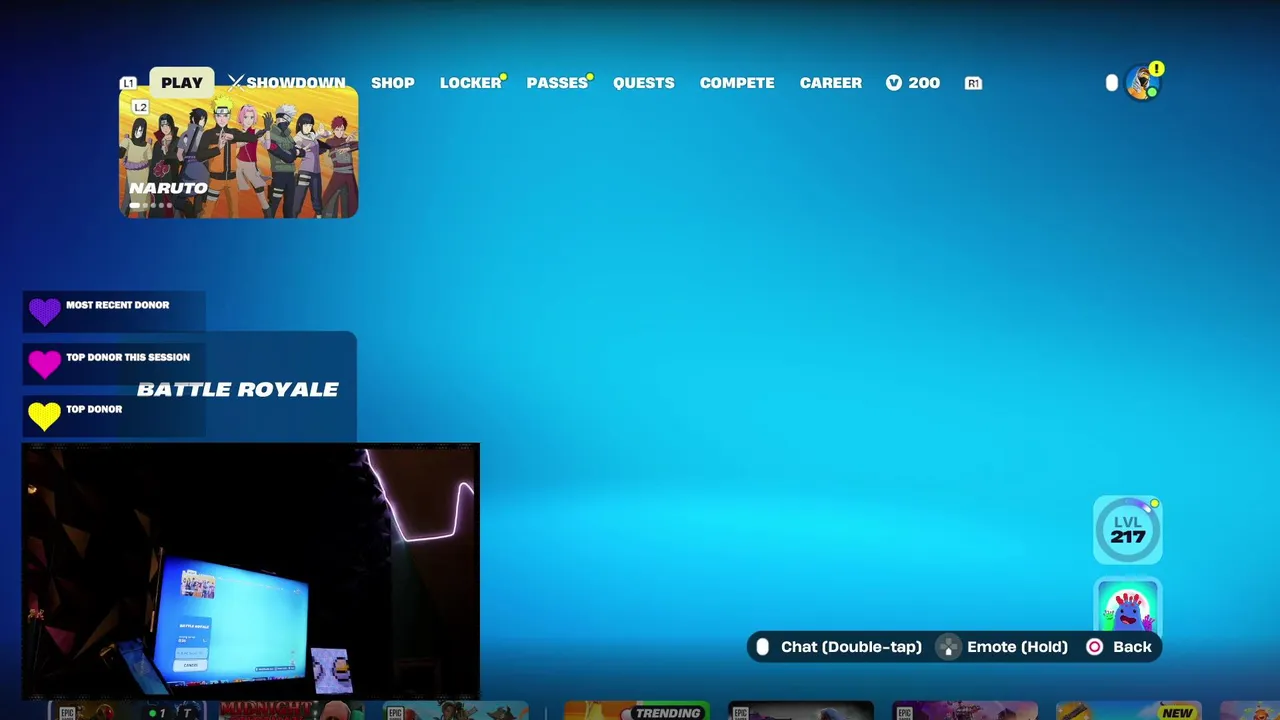The image size is (1280, 720).
Task: Select the blue monster emote icon
Action: [1128, 606]
